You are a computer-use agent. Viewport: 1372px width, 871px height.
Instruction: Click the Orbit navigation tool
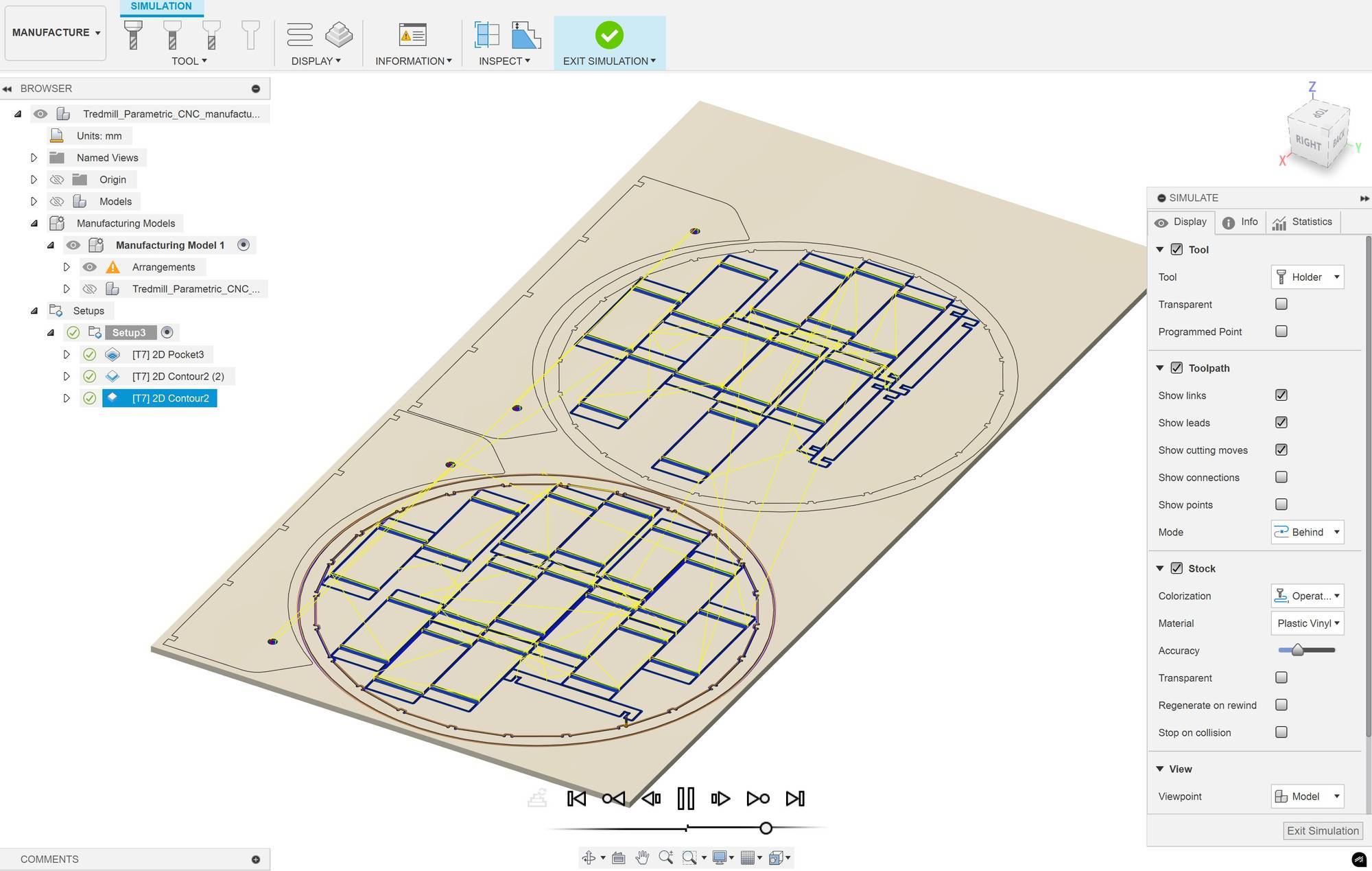tap(589, 857)
